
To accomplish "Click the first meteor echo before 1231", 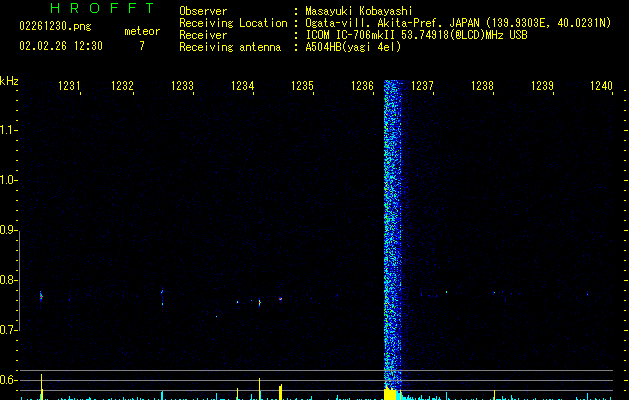I will click(41, 296).
